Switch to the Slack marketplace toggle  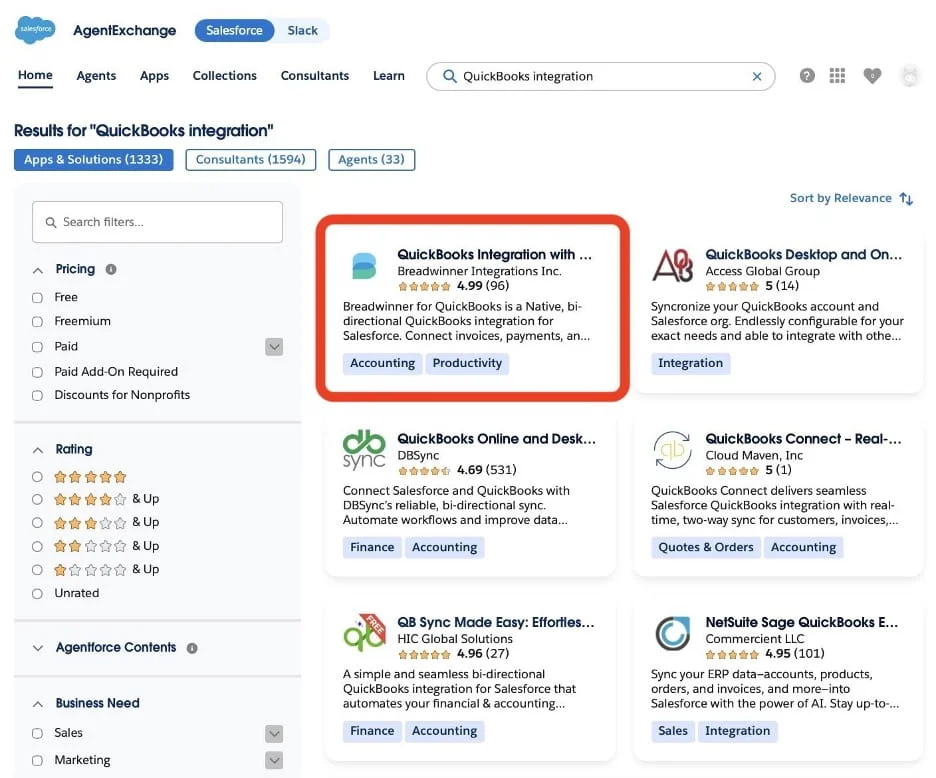click(x=302, y=30)
